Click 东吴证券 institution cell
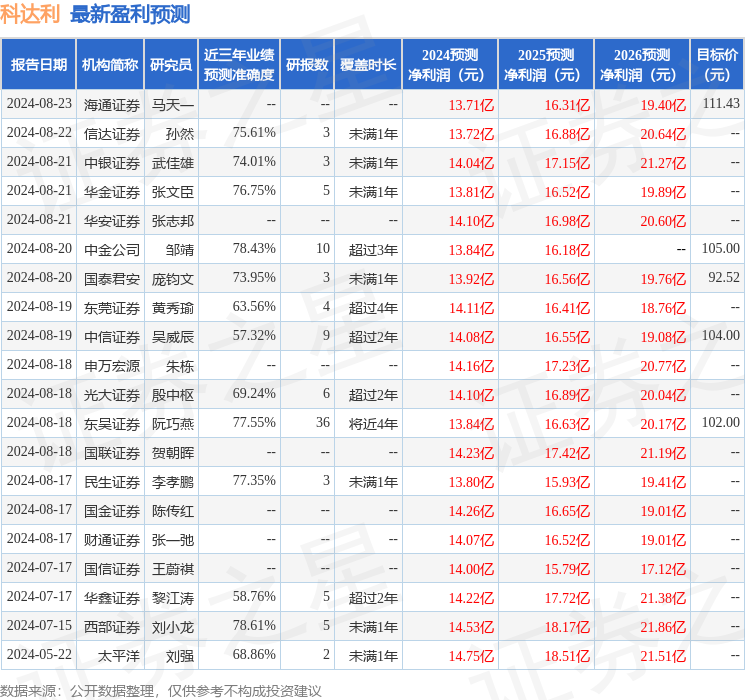 [112, 424]
